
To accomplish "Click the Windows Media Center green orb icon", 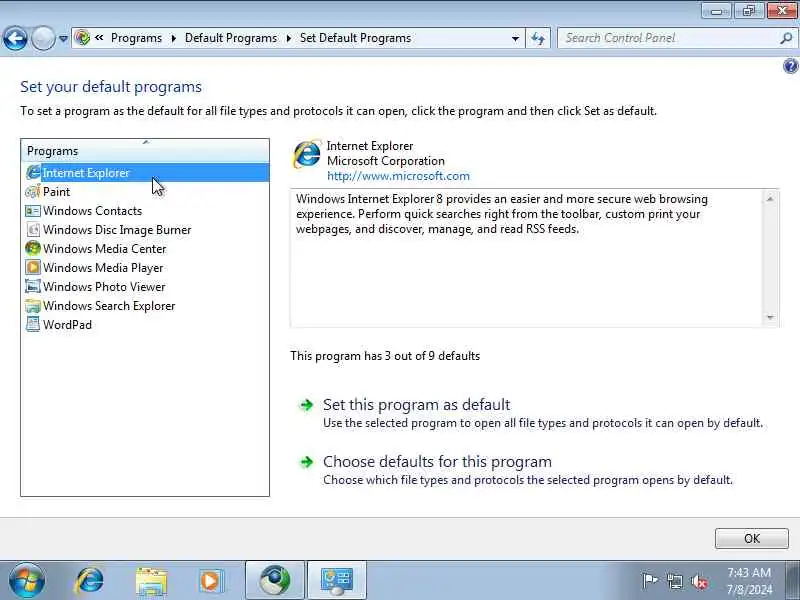I will [33, 248].
